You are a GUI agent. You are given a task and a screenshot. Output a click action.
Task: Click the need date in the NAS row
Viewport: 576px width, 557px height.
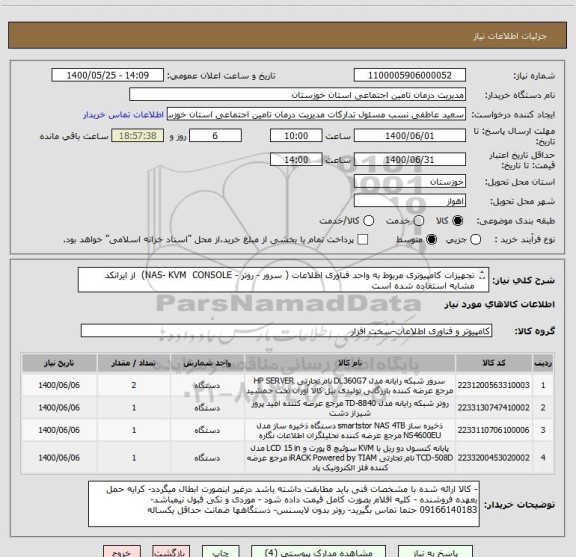click(59, 430)
